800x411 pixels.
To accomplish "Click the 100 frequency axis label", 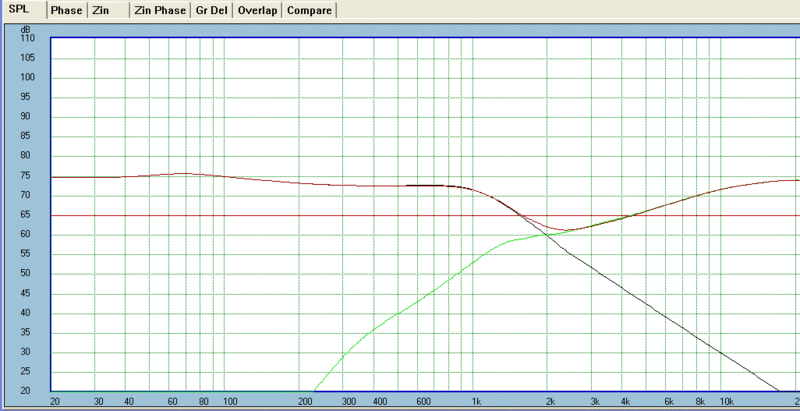I will 230,402.
